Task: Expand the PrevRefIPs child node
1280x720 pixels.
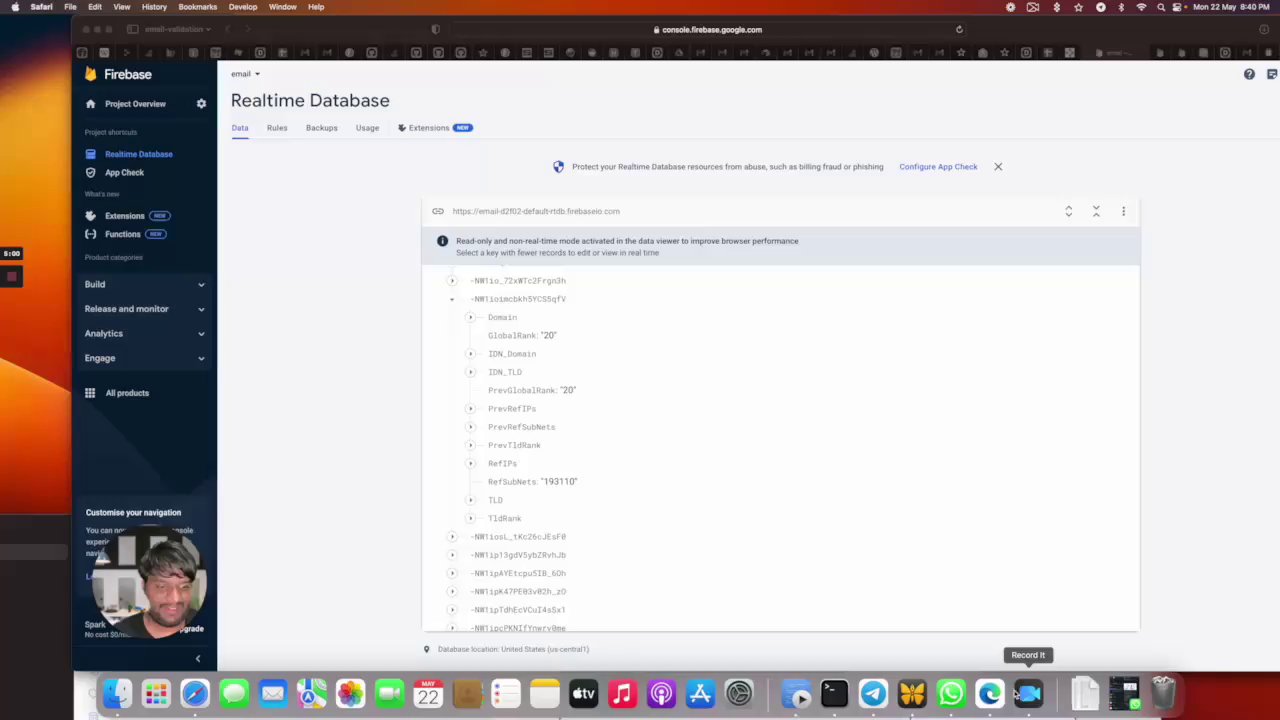Action: click(x=470, y=409)
